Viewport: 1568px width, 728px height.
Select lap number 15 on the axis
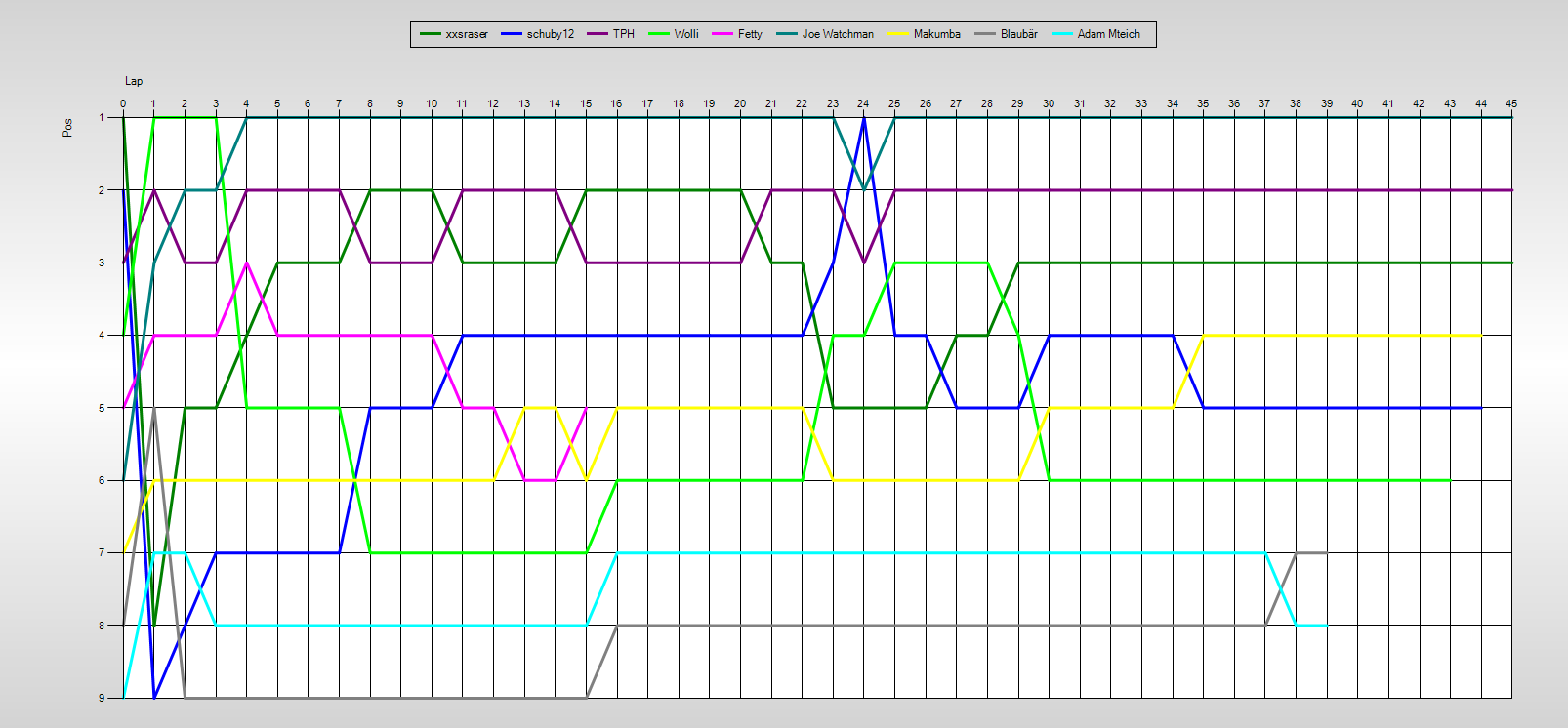(586, 103)
